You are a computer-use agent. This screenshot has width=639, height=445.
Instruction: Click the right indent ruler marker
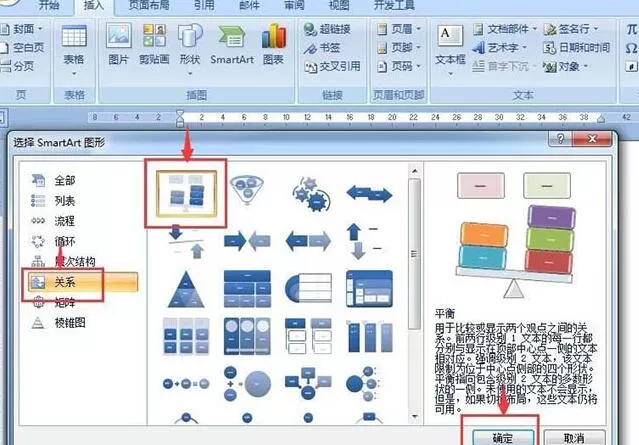[x=601, y=119]
